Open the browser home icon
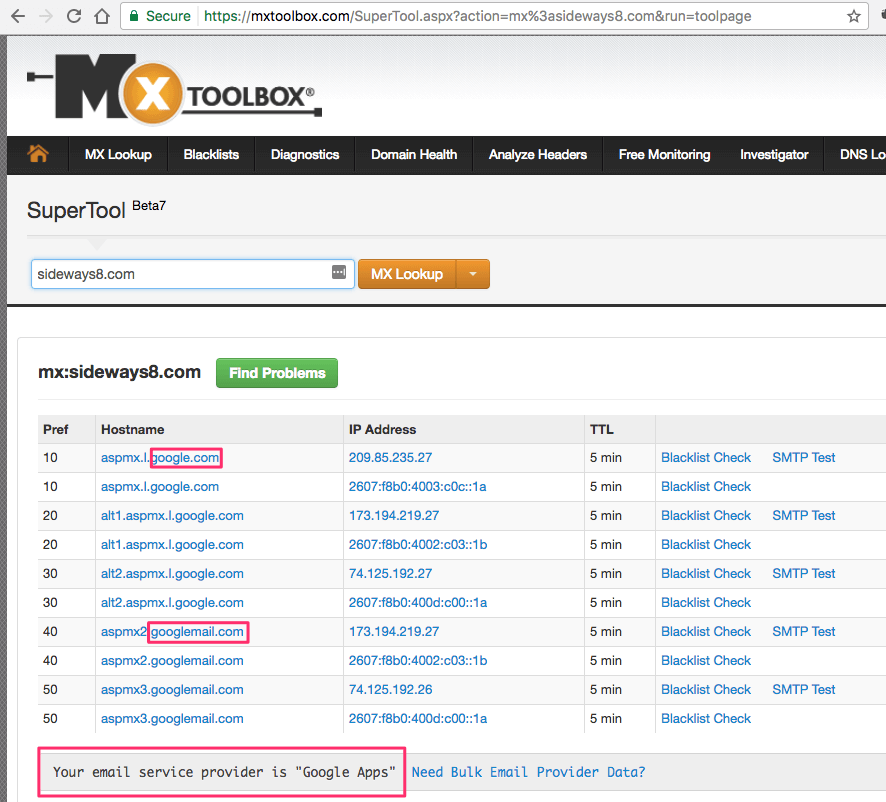This screenshot has width=886, height=802. 103,16
